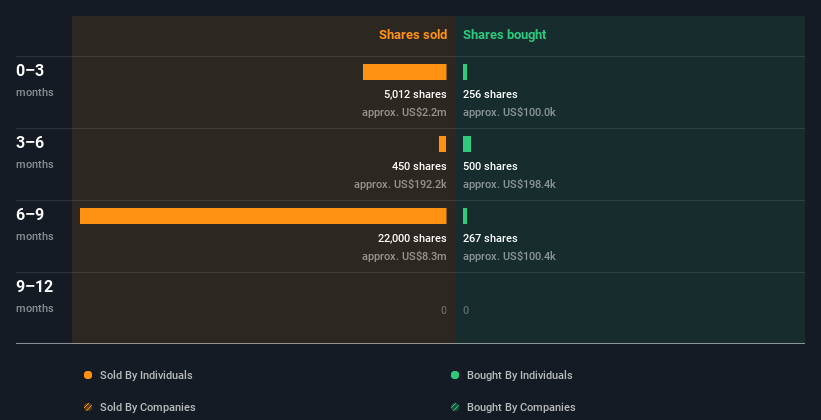Click the 9–12 months bought zero value

[466, 310]
